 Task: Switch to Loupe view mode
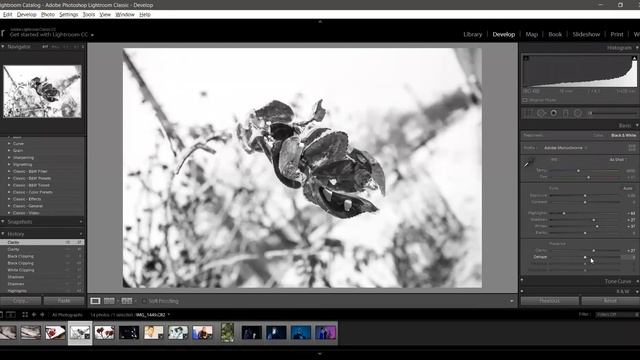[x=95, y=301]
